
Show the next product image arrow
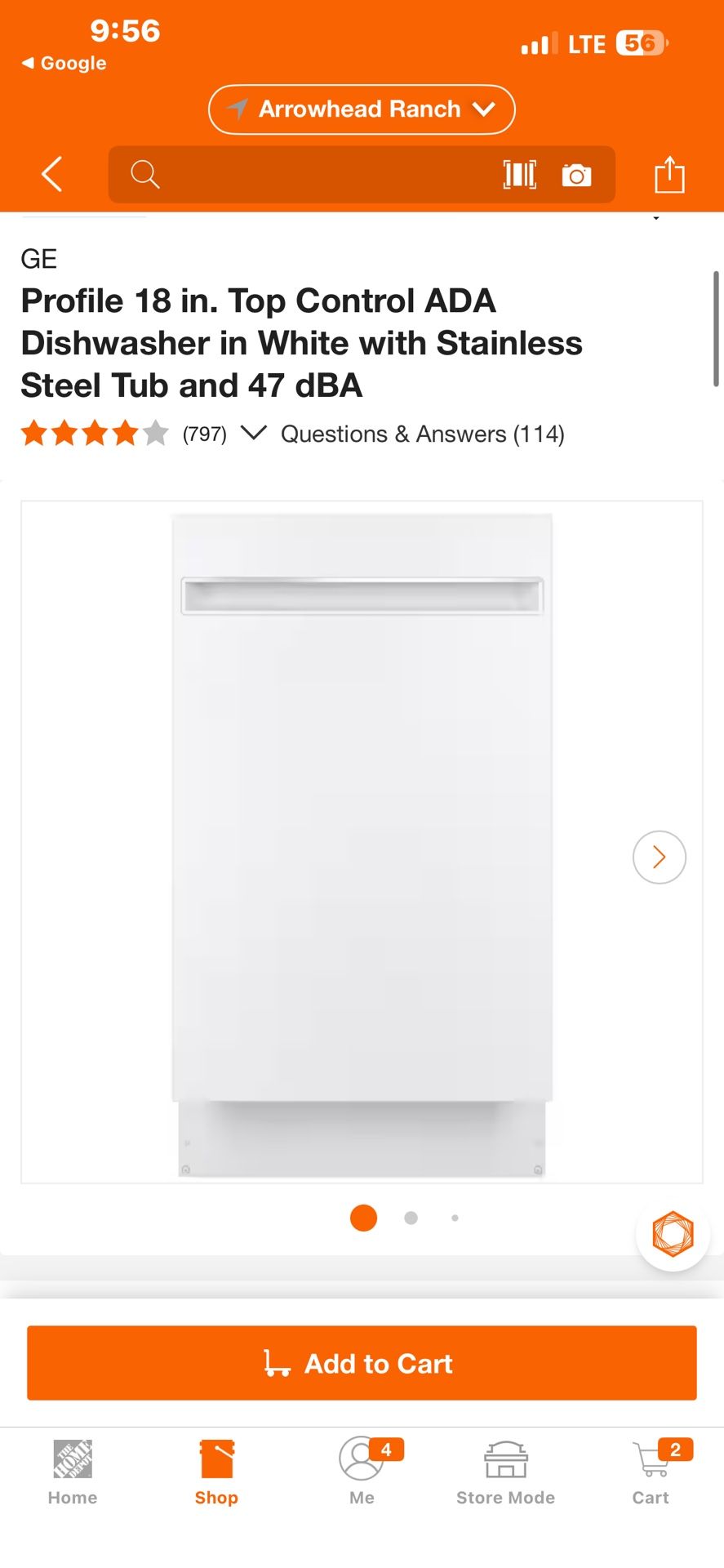[660, 857]
